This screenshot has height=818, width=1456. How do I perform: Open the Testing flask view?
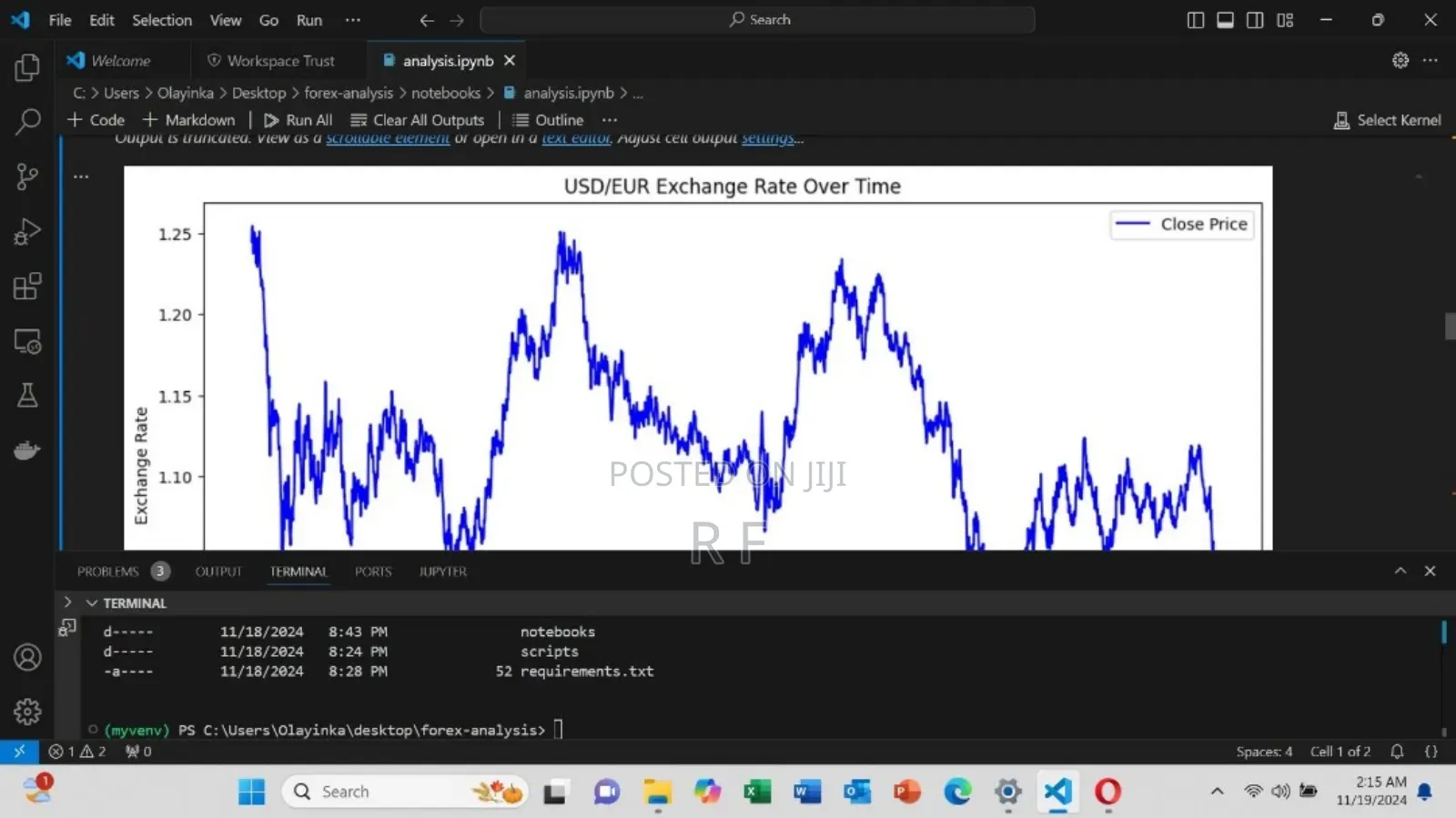click(27, 395)
